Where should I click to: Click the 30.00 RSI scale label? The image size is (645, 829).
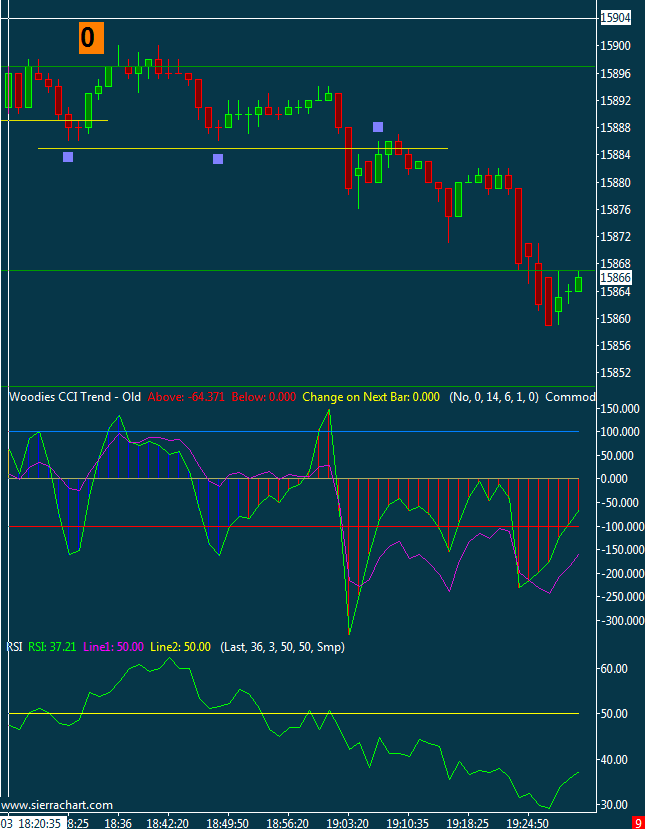coord(616,805)
